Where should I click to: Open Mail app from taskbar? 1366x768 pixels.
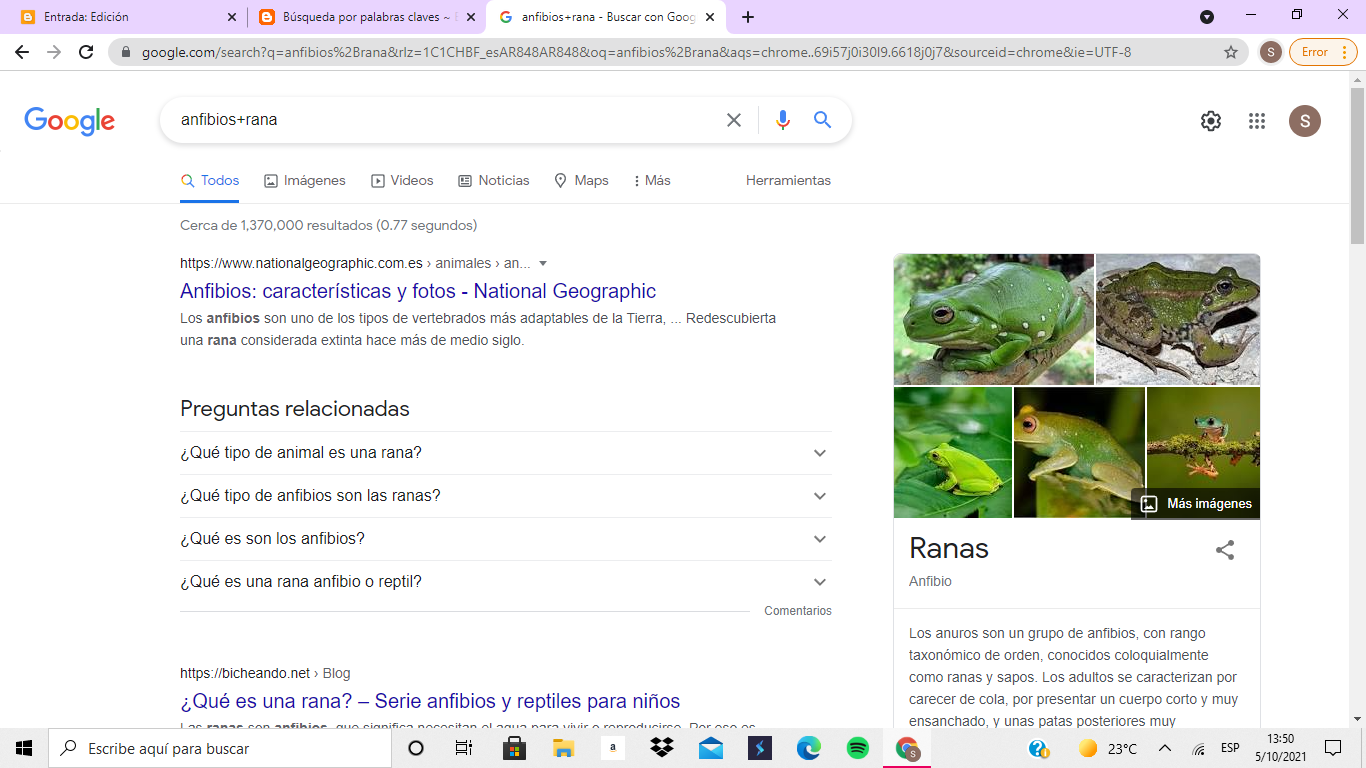[x=711, y=748]
